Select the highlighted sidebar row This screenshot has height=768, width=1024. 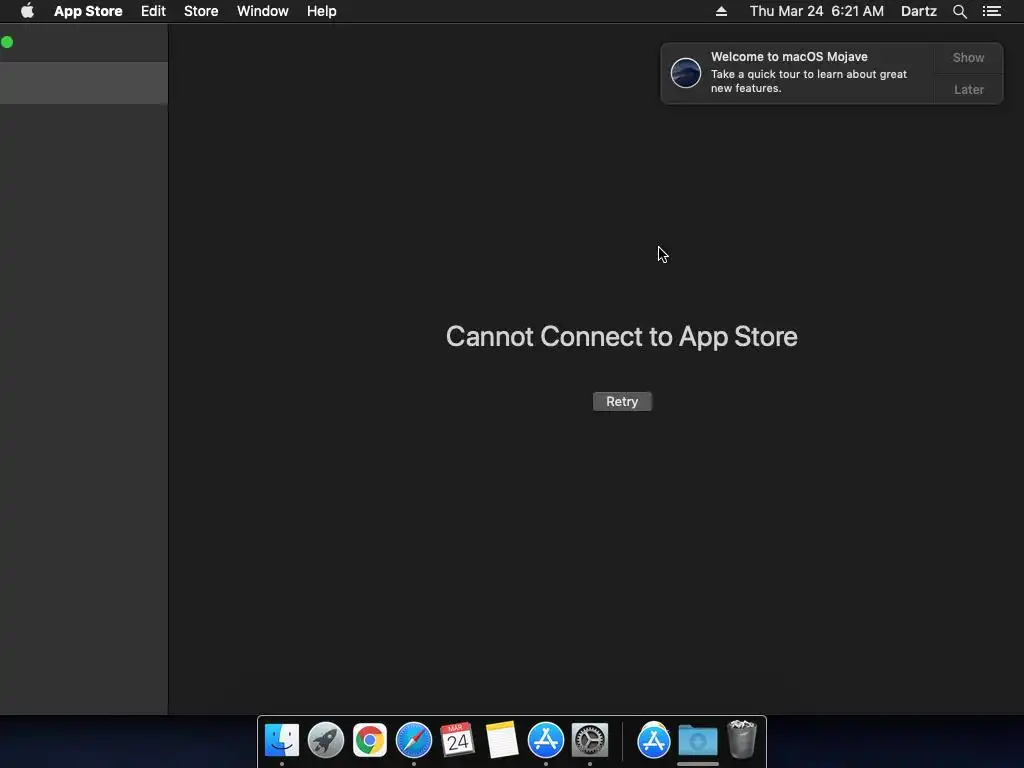pos(84,83)
